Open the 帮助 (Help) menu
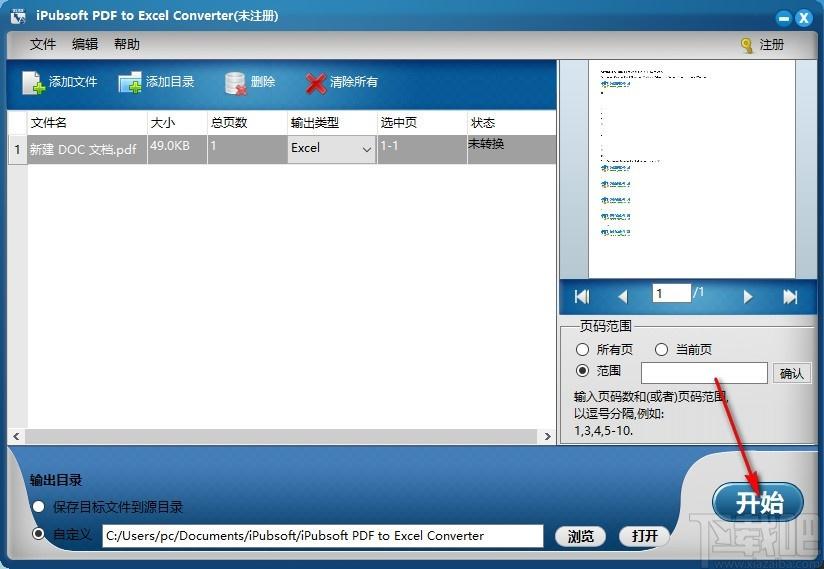824x569 pixels. pyautogui.click(x=127, y=44)
